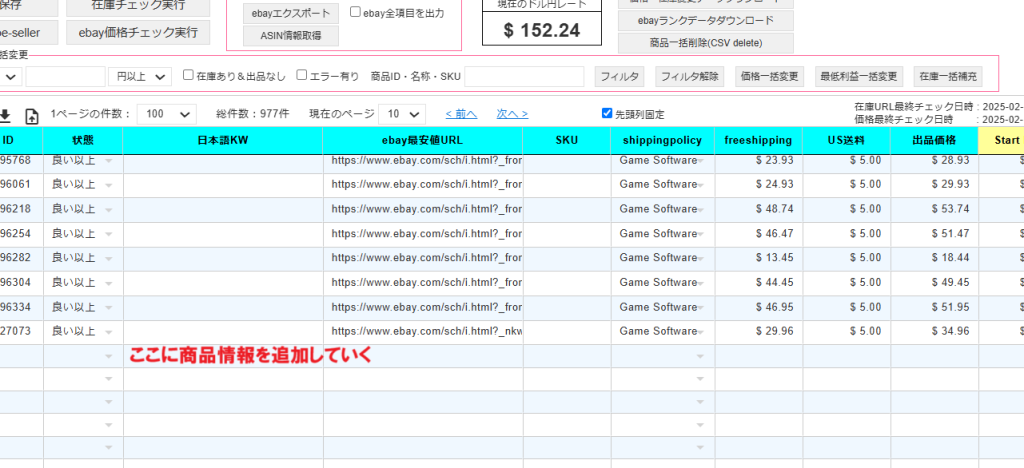Uncheck the 先頭列固定 checkbox
This screenshot has width=1024, height=468.
607,114
